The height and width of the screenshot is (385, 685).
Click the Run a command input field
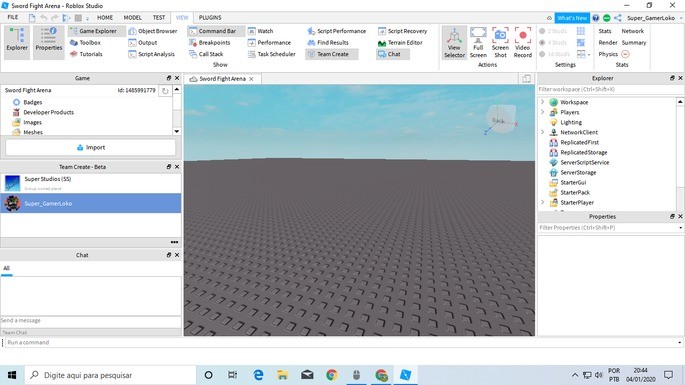pyautogui.click(x=341, y=342)
